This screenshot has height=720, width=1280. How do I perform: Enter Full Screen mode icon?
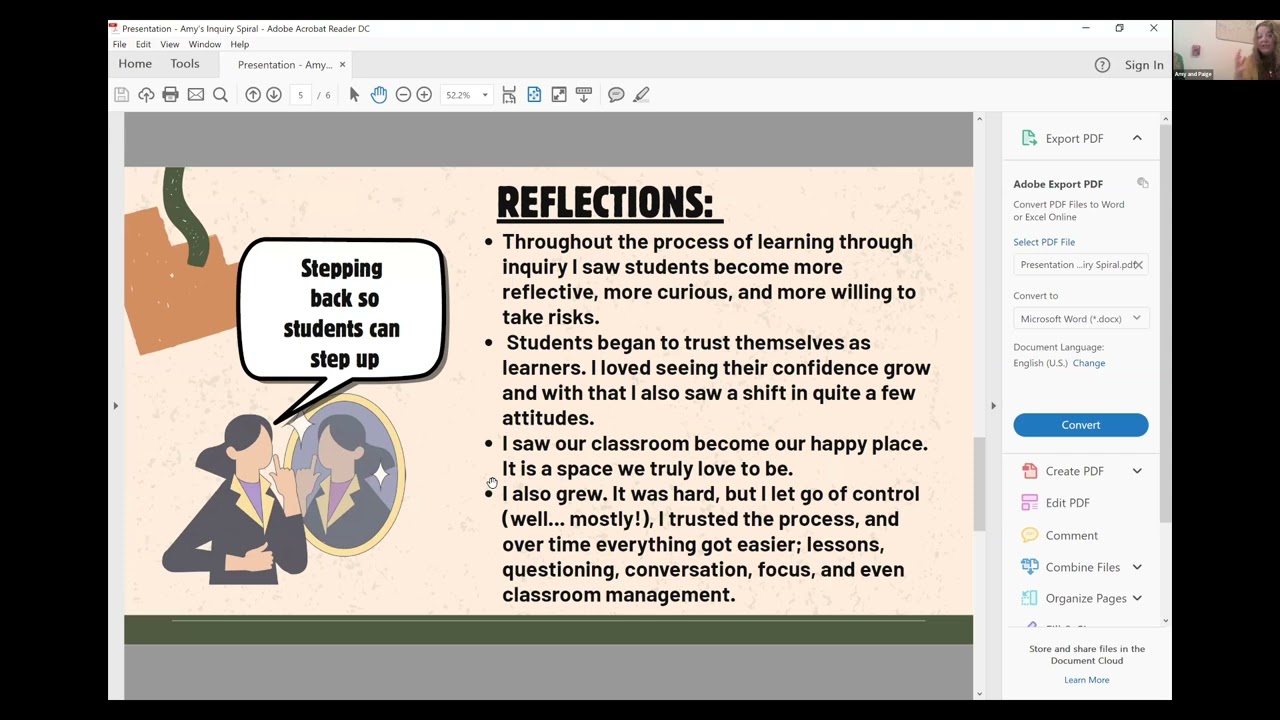[559, 95]
